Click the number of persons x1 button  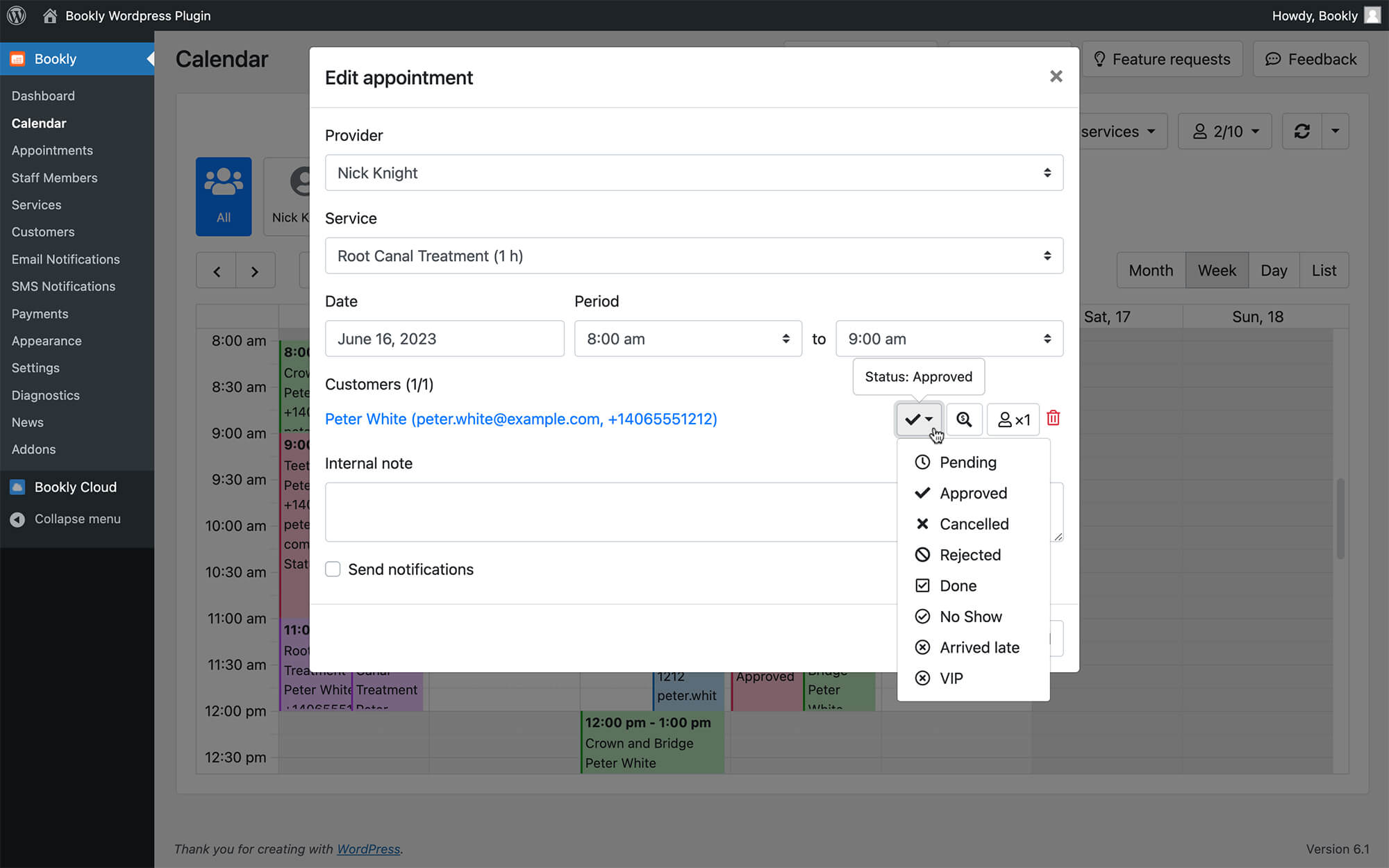pos(1013,419)
